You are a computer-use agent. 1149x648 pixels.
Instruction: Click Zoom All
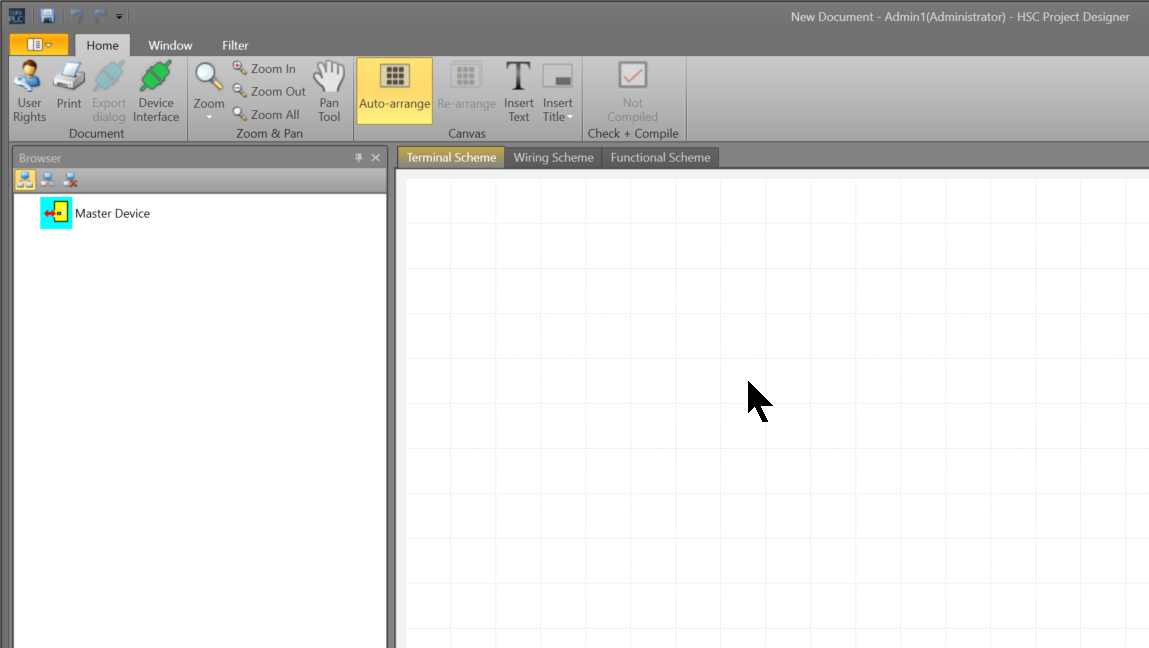266,114
